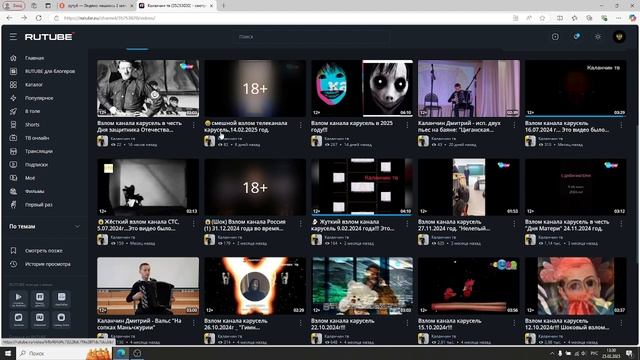The width and height of the screenshot is (640, 360).
Task: Open the Вальс На сопках Маньчжурии video thumbnail
Action: point(148,286)
